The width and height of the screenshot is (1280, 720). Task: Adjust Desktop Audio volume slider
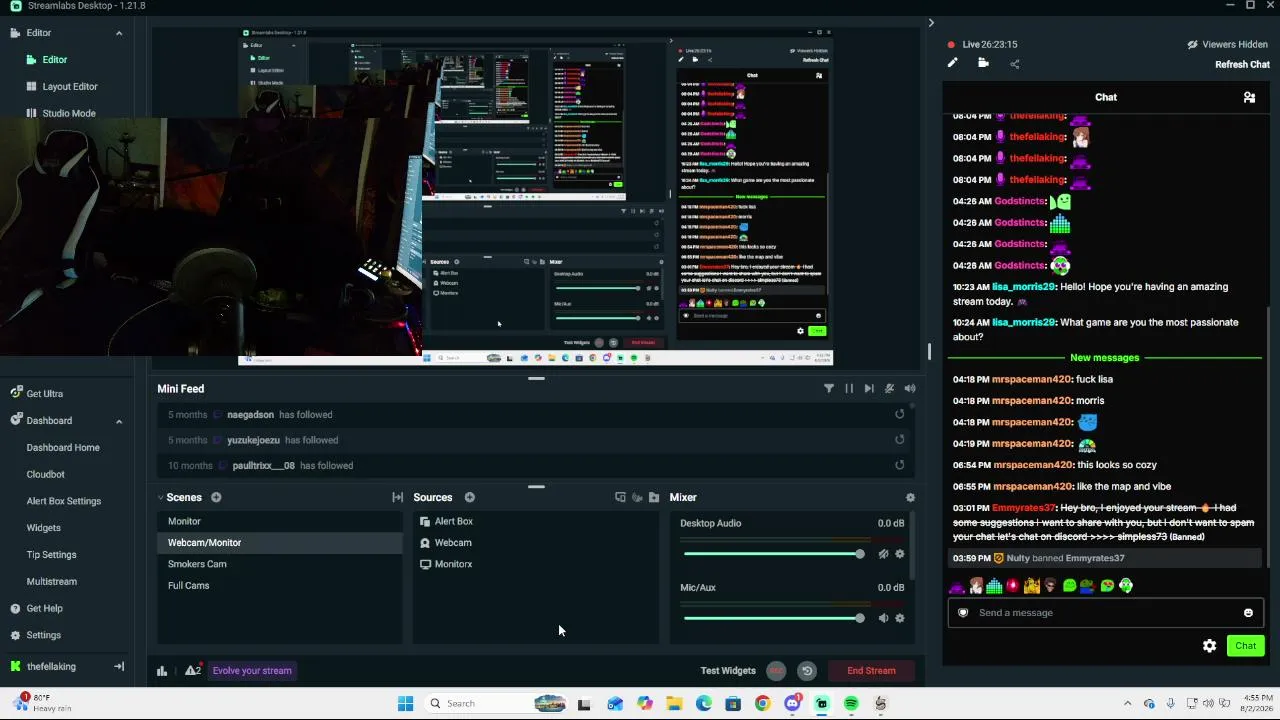point(774,554)
